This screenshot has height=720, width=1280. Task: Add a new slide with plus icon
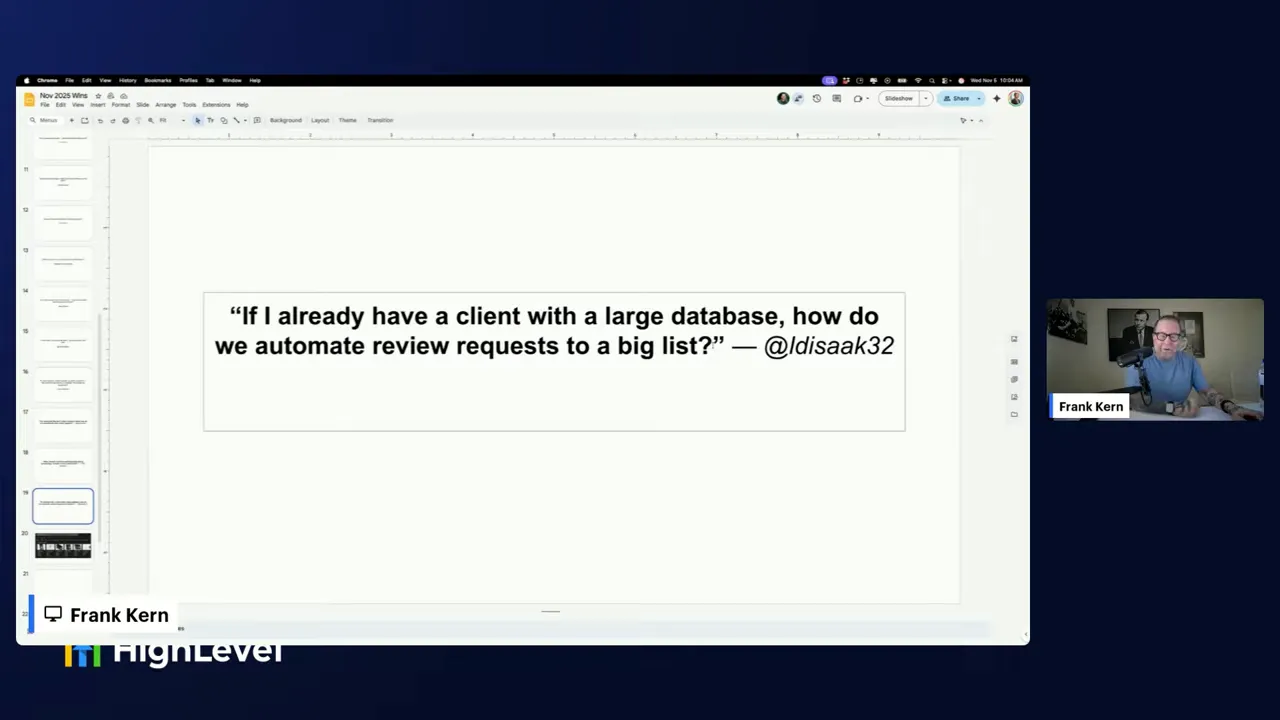pos(72,120)
